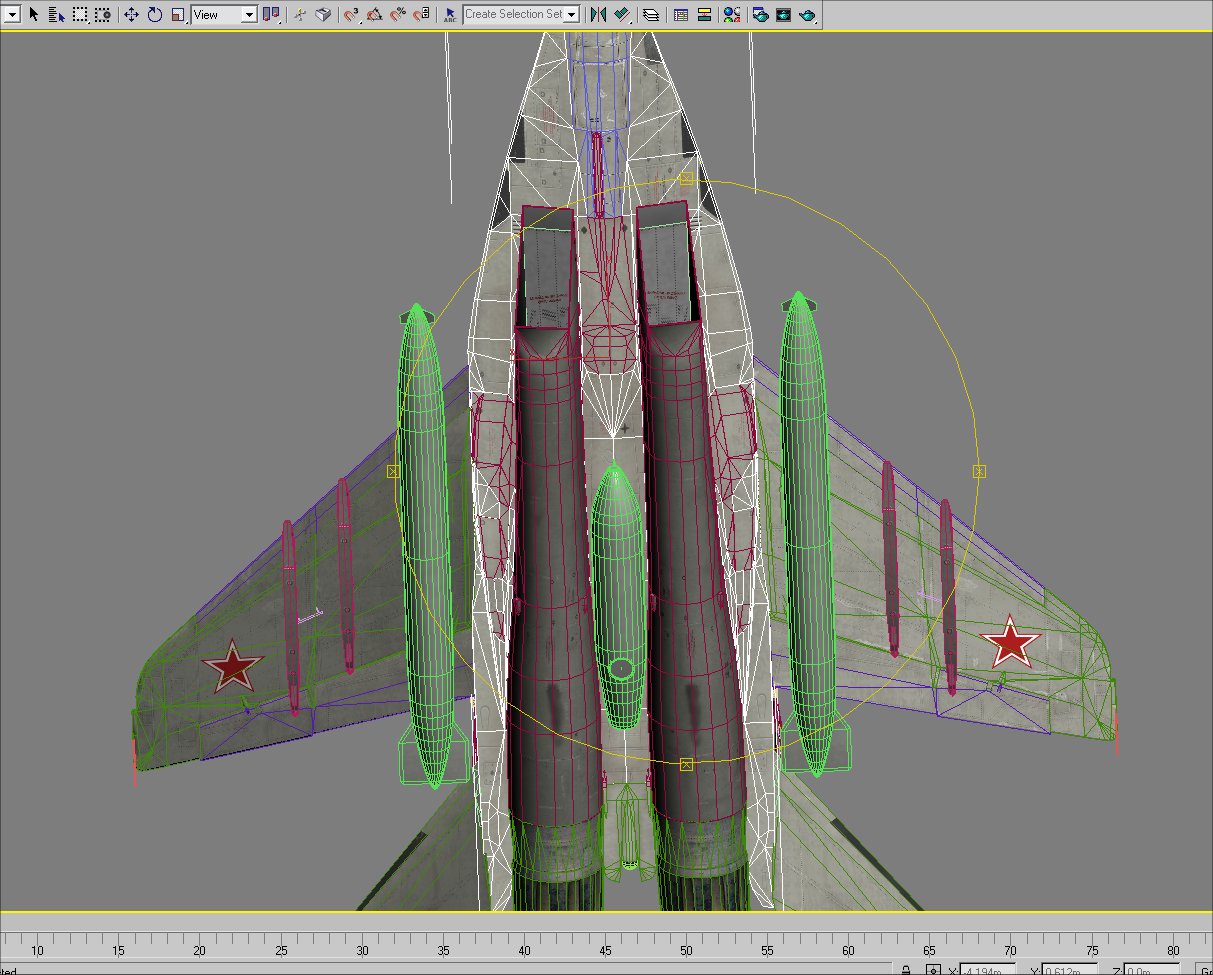The width and height of the screenshot is (1213, 975).
Task: Open the selection filter dropdown arrow
Action: [11, 14]
